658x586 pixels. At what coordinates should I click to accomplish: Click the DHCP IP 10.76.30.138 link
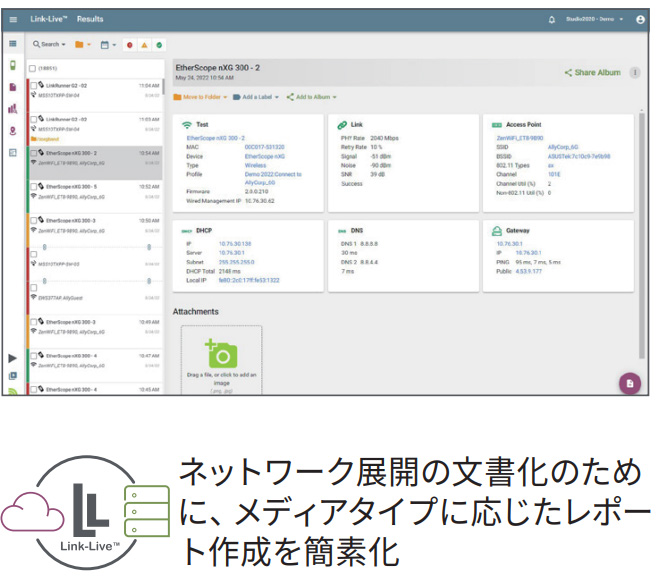point(235,244)
